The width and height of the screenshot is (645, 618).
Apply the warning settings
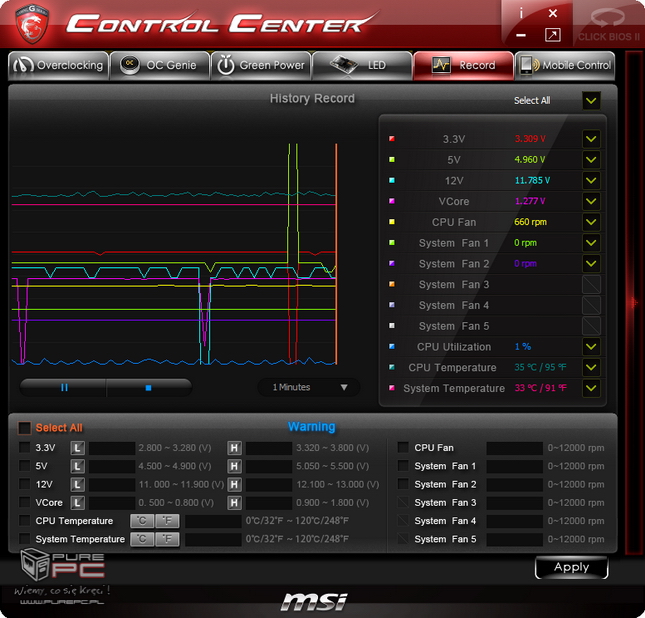coord(571,567)
